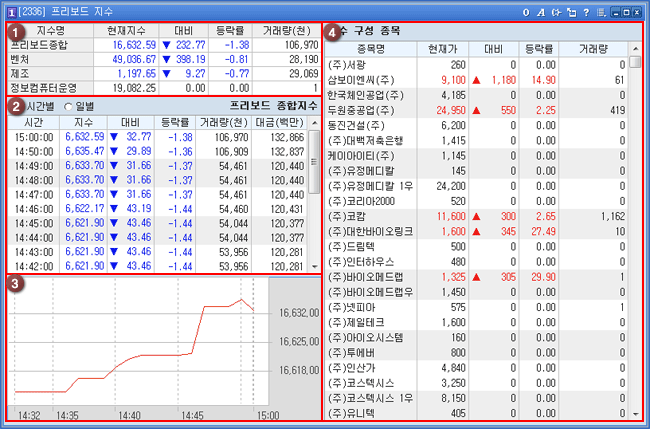Click the '0' icon in title bar
This screenshot has height=429, width=650.
[x=526, y=10]
